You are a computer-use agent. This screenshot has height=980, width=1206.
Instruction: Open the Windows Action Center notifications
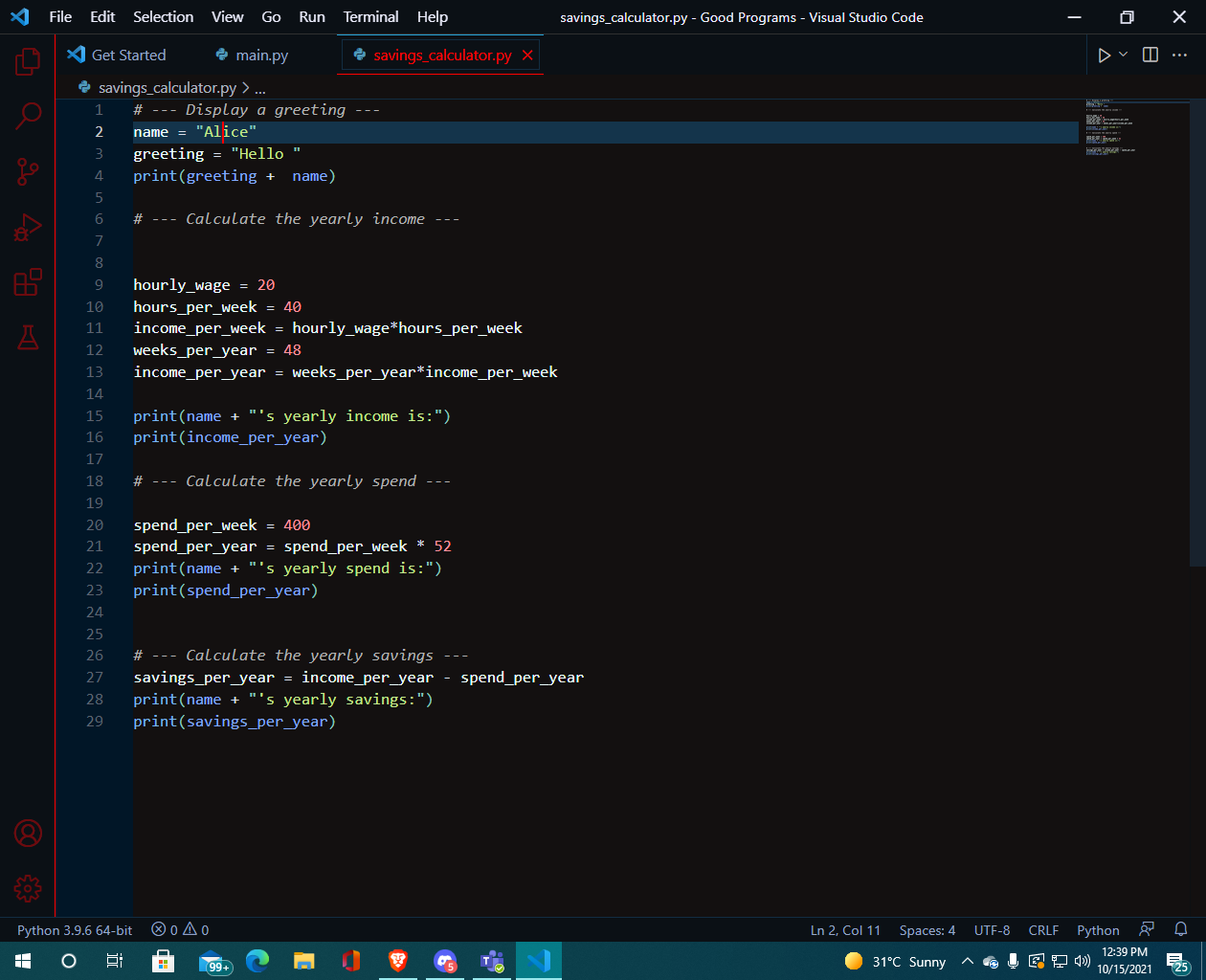click(x=1178, y=962)
